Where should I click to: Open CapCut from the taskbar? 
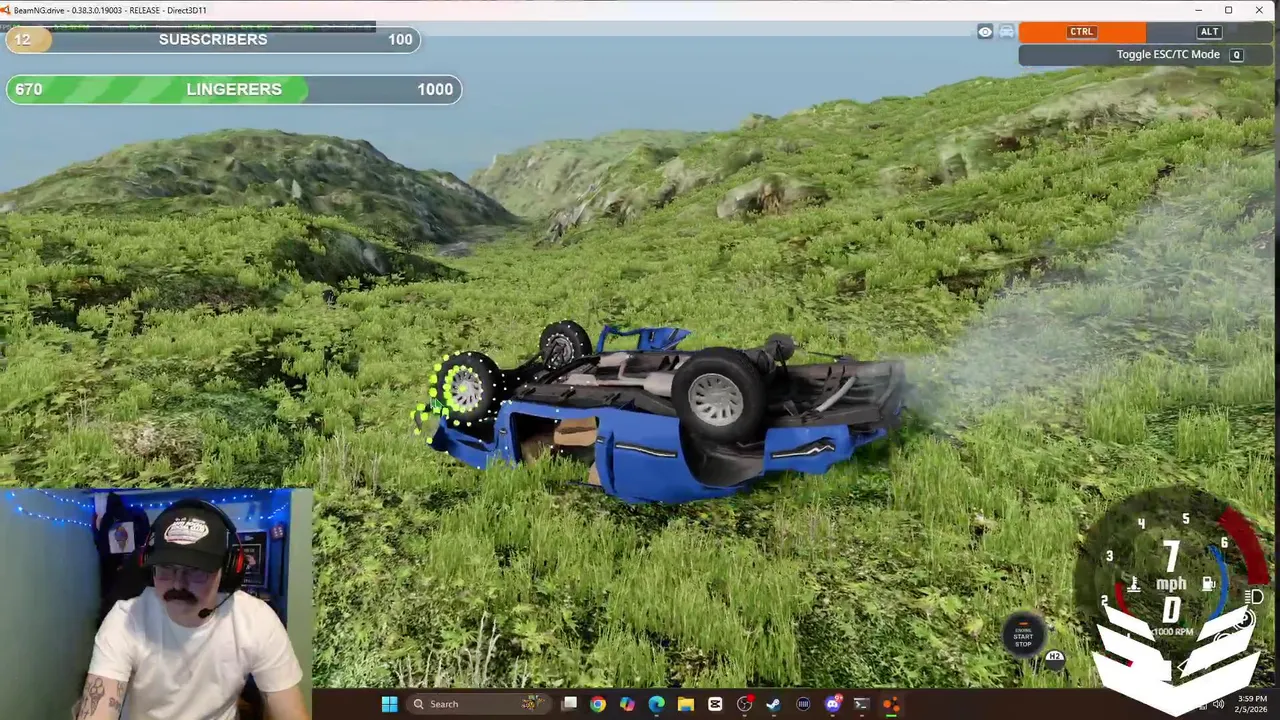pos(715,704)
